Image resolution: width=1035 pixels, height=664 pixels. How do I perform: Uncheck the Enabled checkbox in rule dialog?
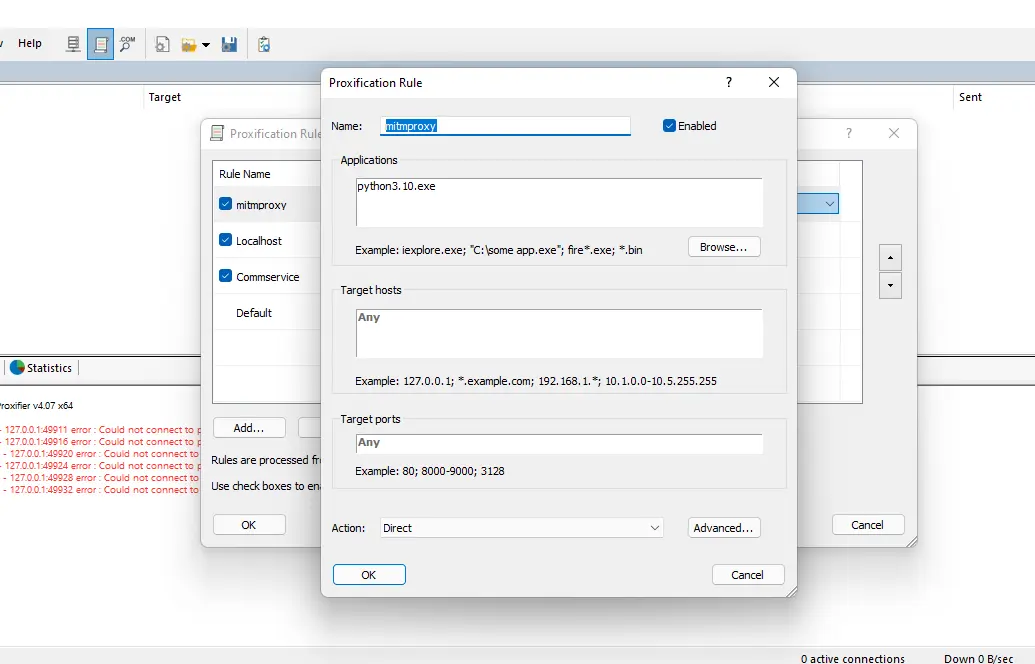click(670, 126)
